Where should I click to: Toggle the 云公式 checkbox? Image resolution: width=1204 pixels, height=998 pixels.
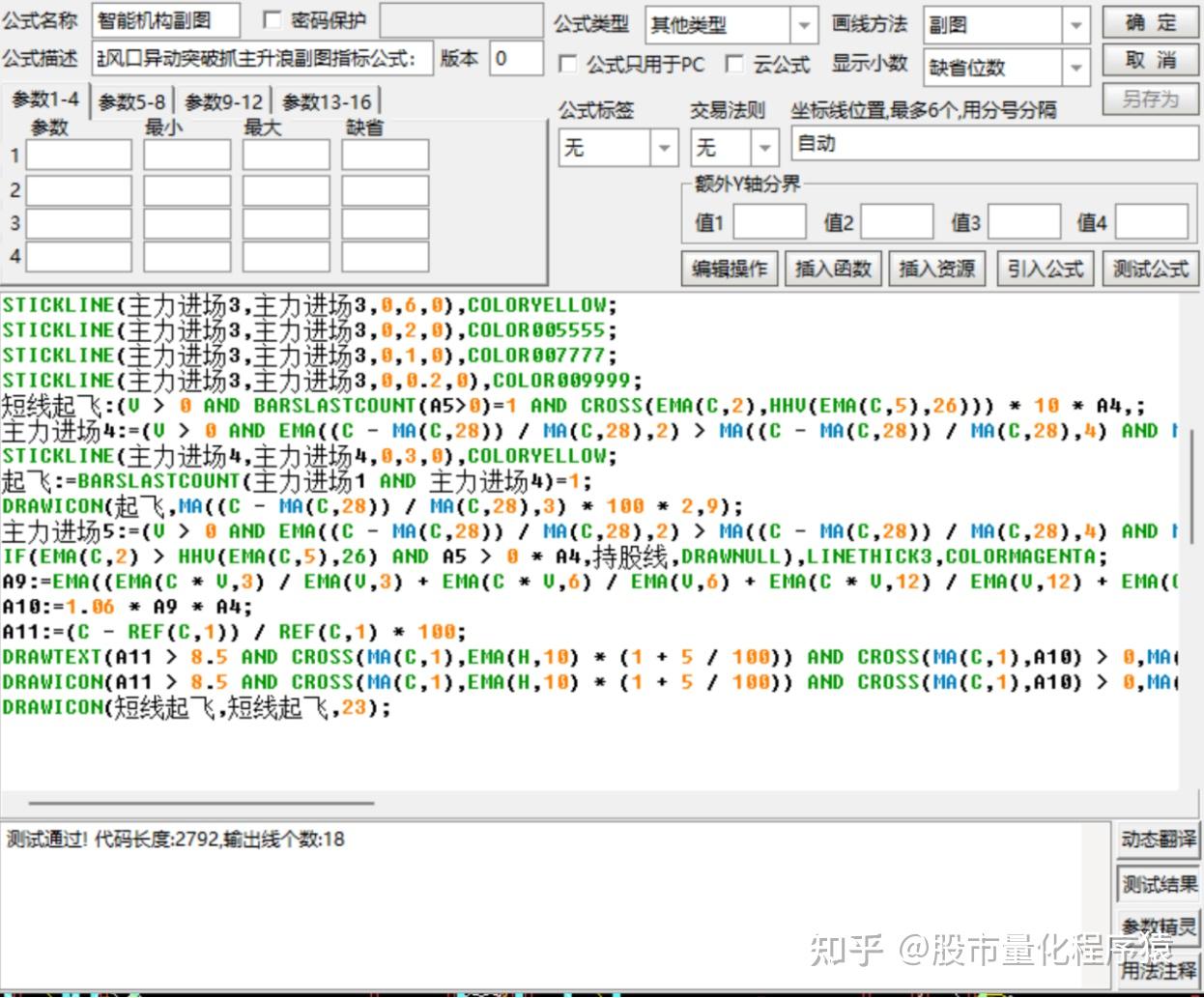(734, 64)
